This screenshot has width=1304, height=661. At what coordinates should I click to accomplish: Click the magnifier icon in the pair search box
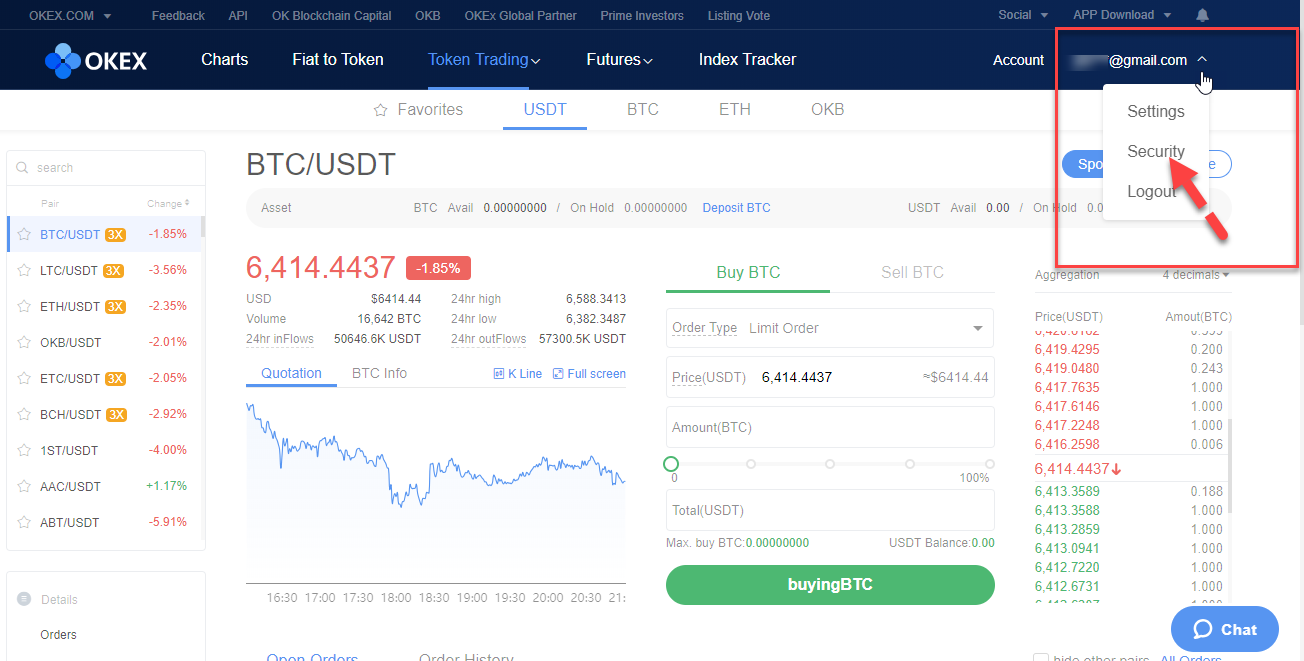[22, 168]
